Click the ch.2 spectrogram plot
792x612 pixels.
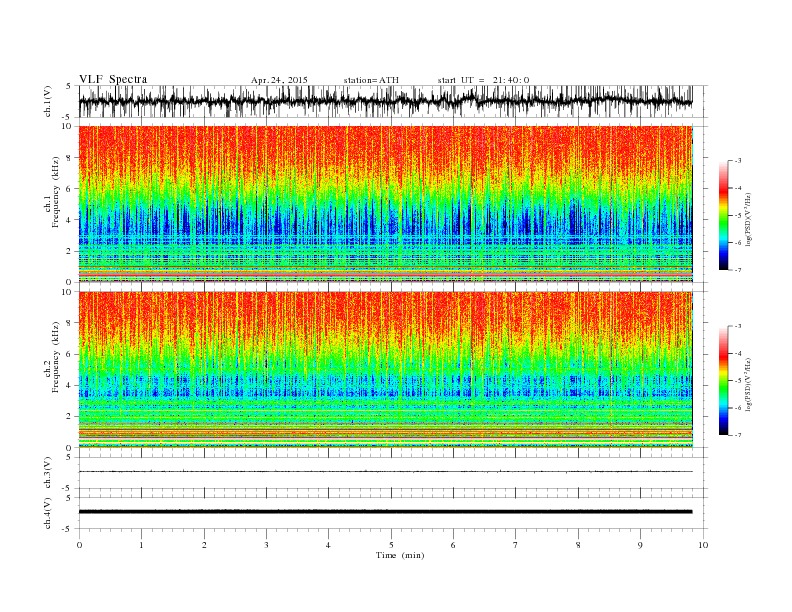[x=386, y=370]
